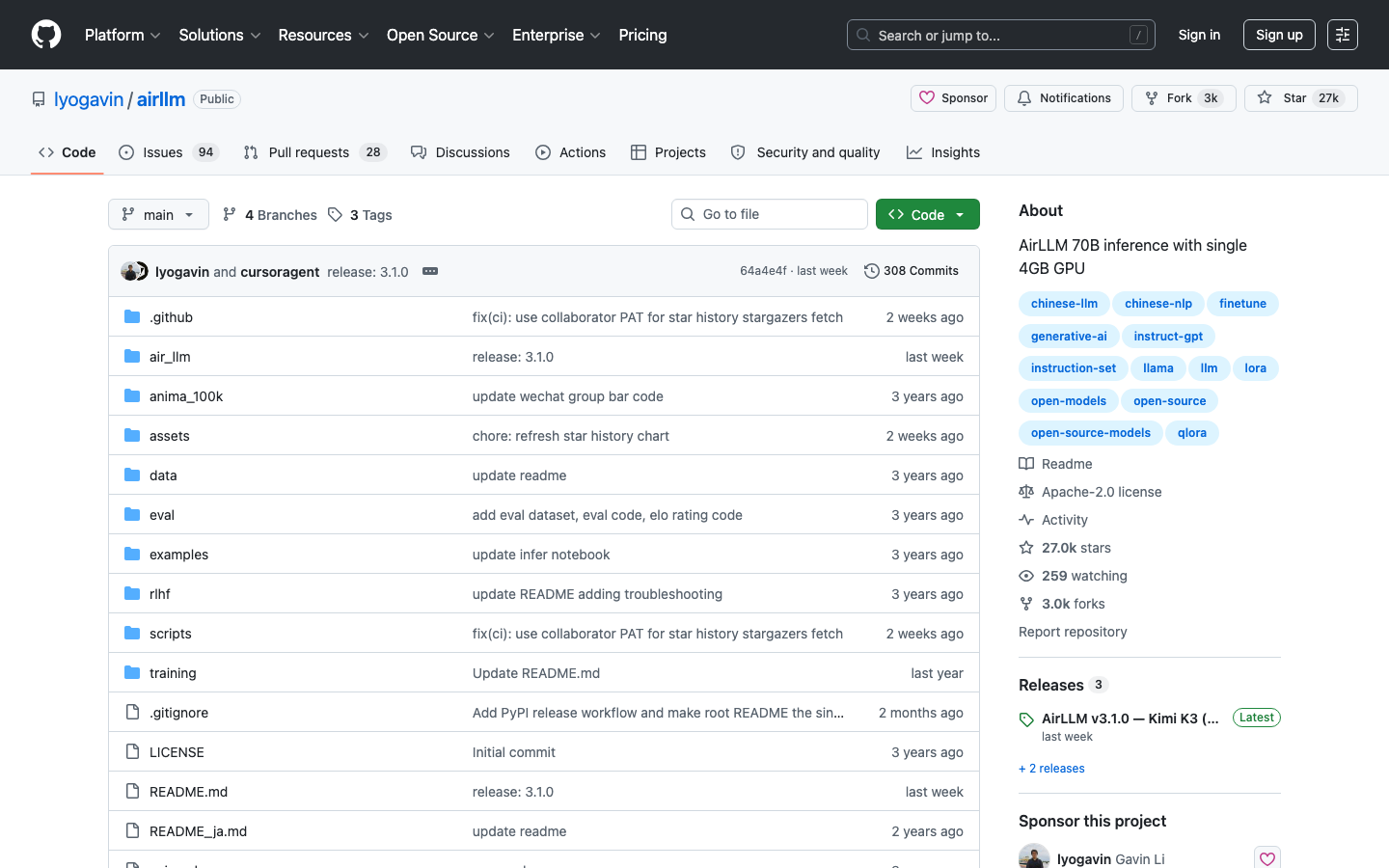Click the tag icon beside 3 Tags
This screenshot has height=868, width=1389.
pyautogui.click(x=335, y=214)
